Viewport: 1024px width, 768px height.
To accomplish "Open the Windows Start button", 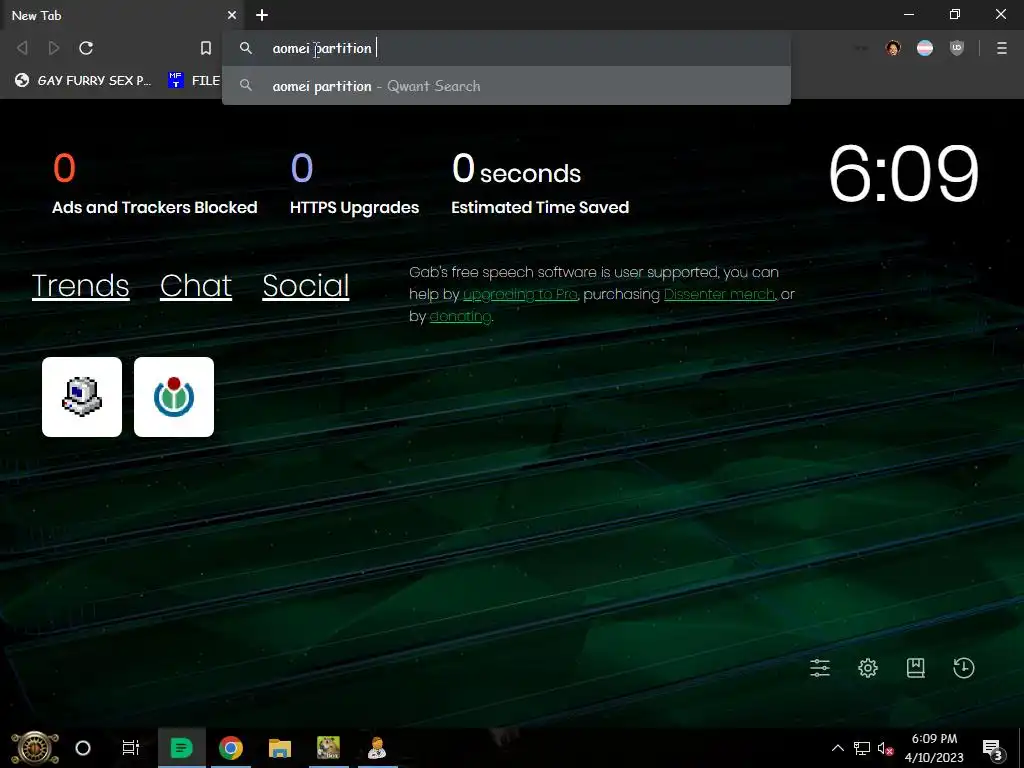I will pyautogui.click(x=35, y=748).
